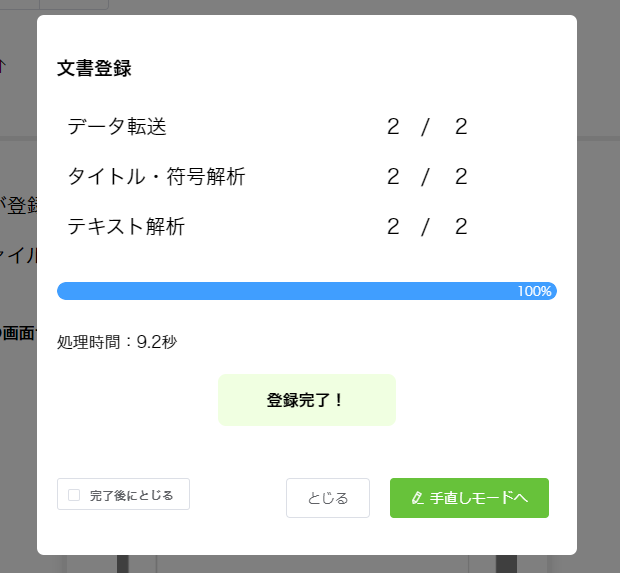Click the 2 / 2 count for テキスト解析
This screenshot has width=620, height=573.
[x=427, y=227]
